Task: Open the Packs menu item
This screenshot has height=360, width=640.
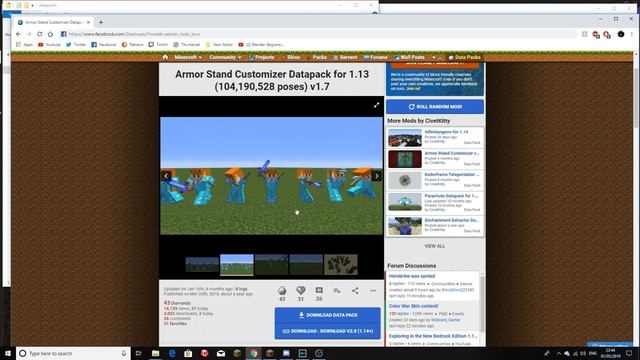Action: pyautogui.click(x=318, y=57)
